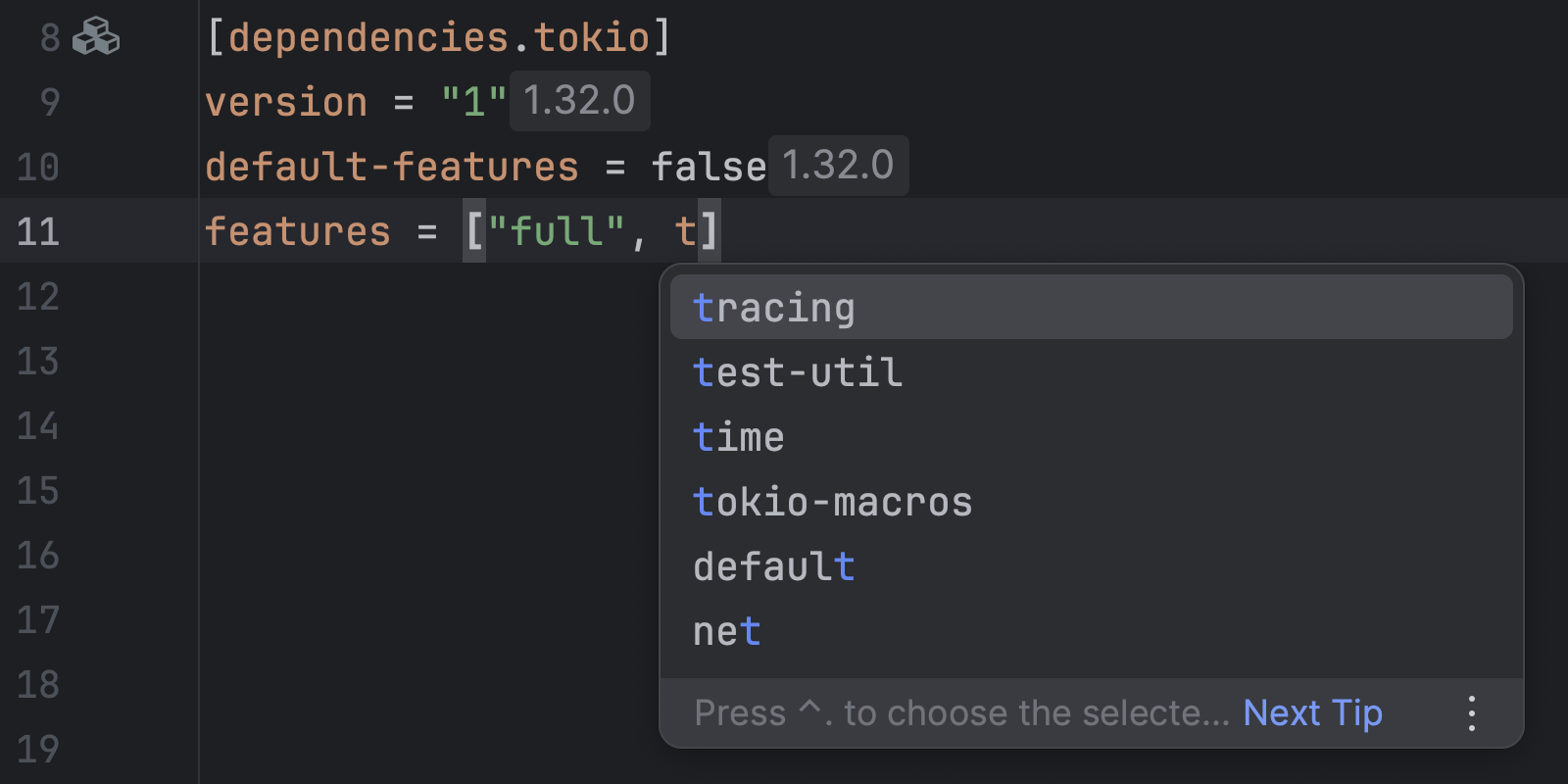Select tokio-macros in the autocomplete popup
The width and height of the screenshot is (1568, 784).
click(x=832, y=502)
